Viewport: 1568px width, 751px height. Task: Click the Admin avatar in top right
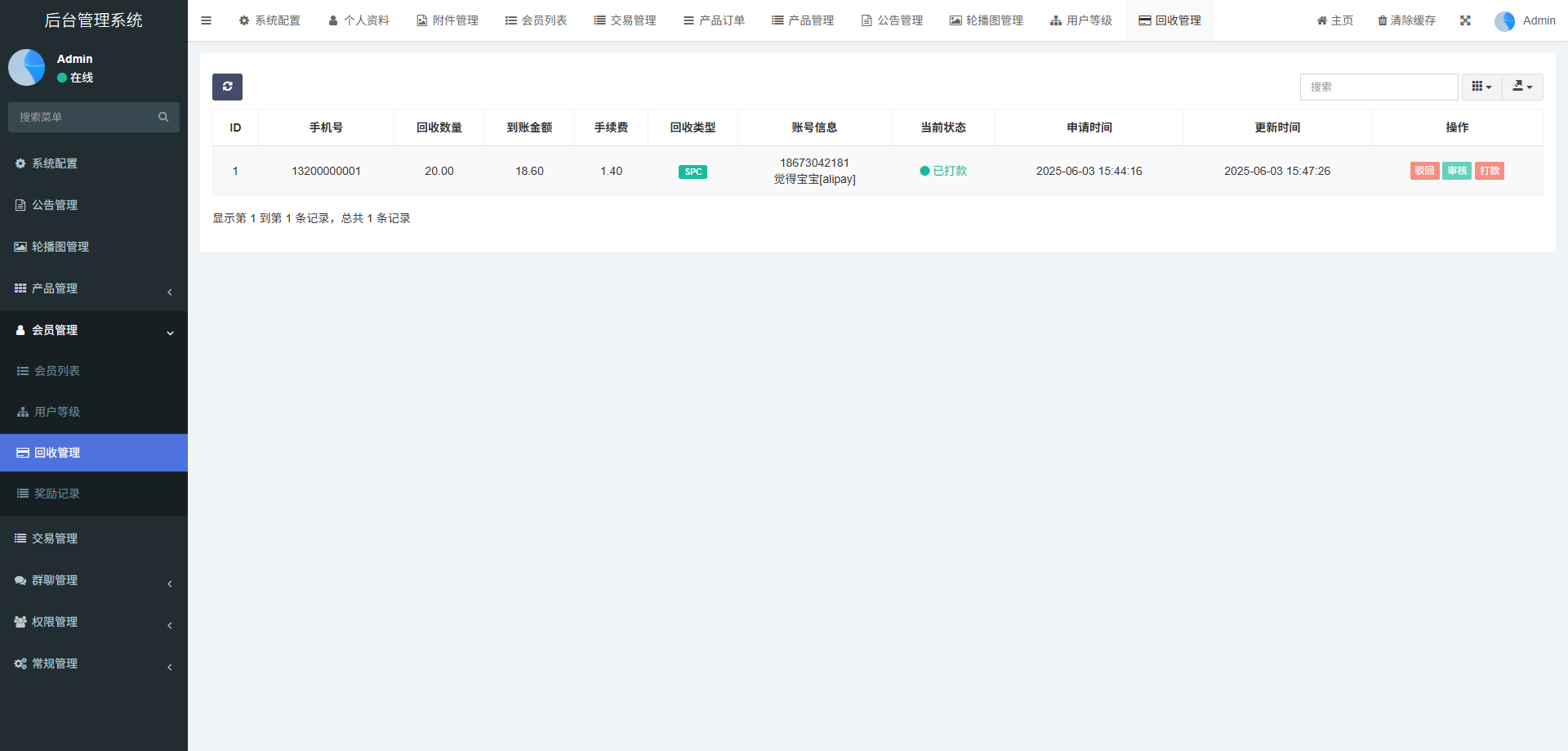(x=1504, y=21)
